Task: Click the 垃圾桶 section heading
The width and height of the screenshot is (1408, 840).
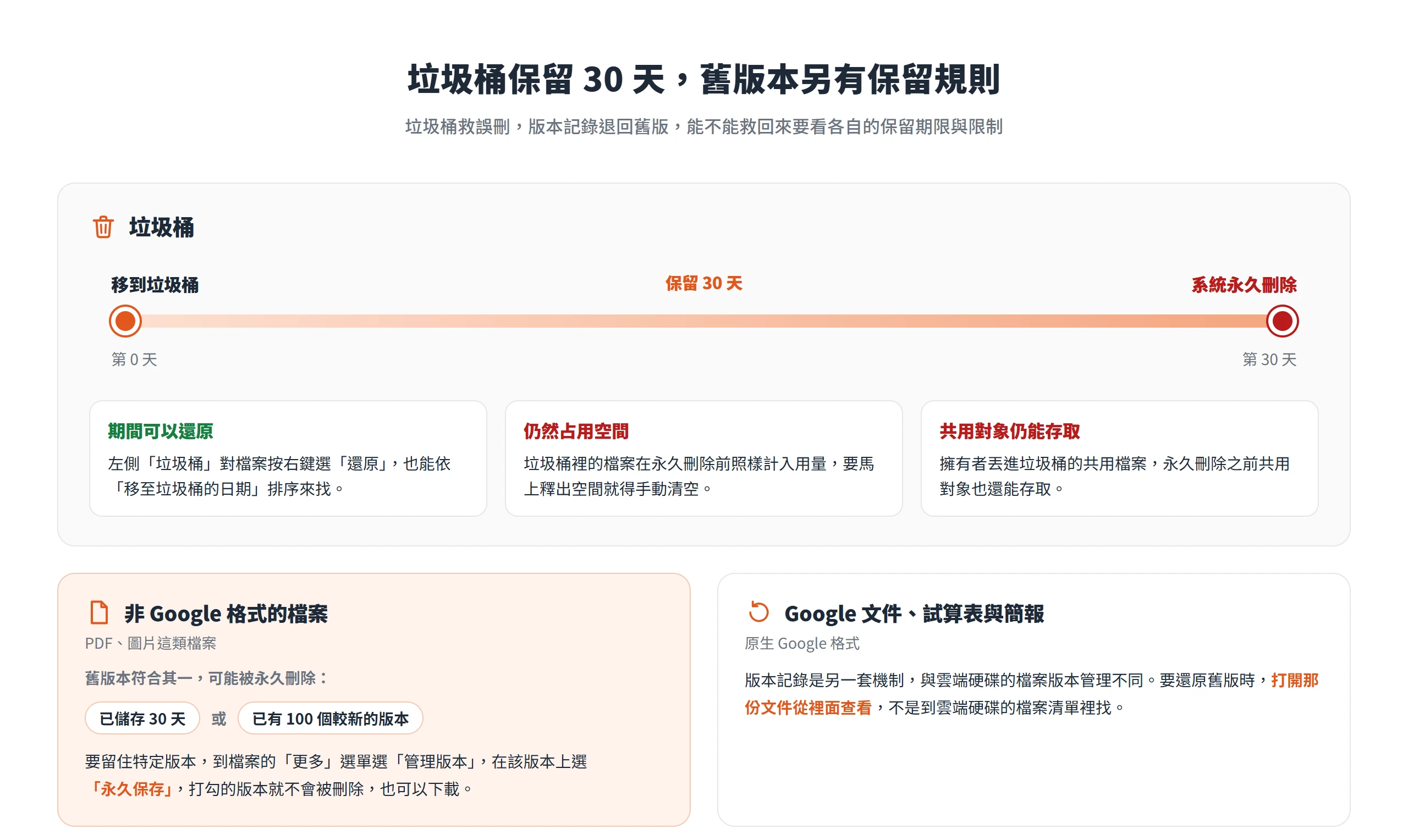Action: point(161,227)
